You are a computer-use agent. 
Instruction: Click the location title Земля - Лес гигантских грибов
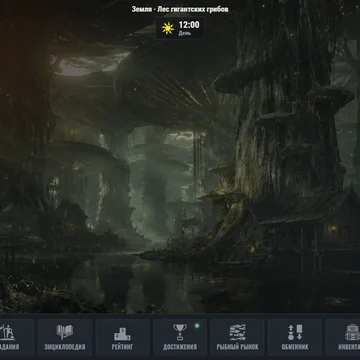pyautogui.click(x=180, y=9)
